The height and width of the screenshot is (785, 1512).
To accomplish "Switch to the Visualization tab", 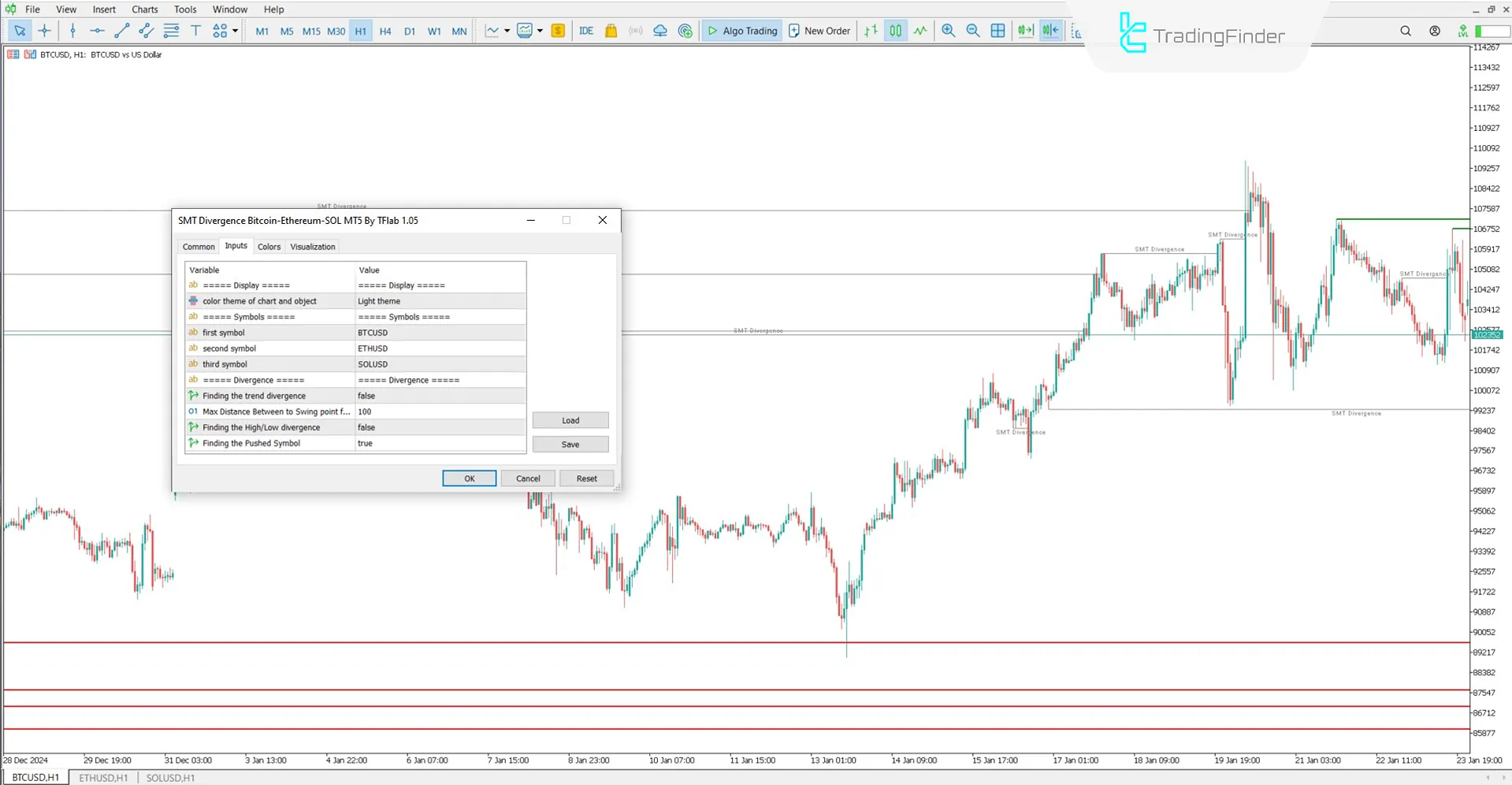I will point(313,247).
